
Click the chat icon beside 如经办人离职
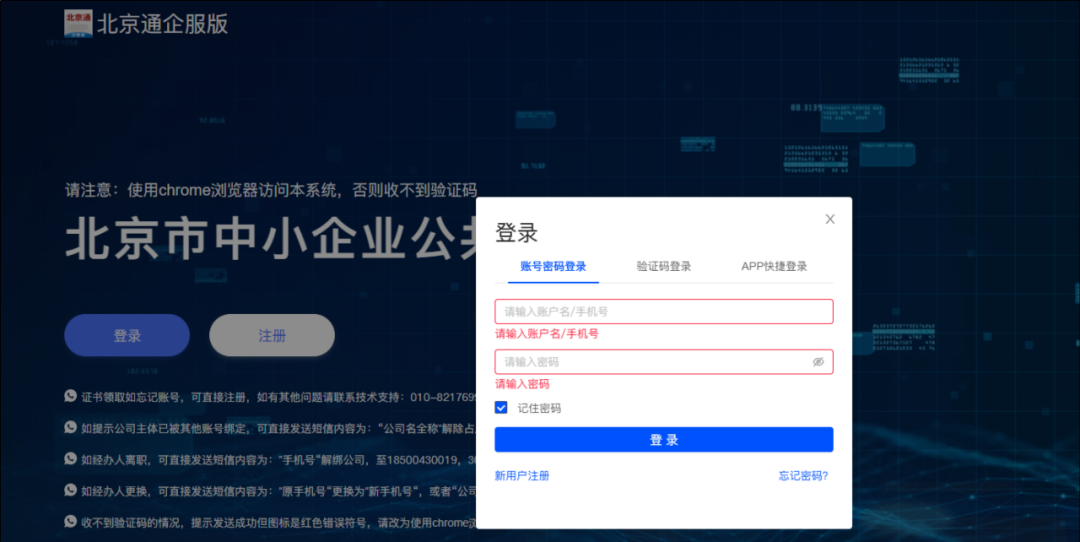pos(70,459)
